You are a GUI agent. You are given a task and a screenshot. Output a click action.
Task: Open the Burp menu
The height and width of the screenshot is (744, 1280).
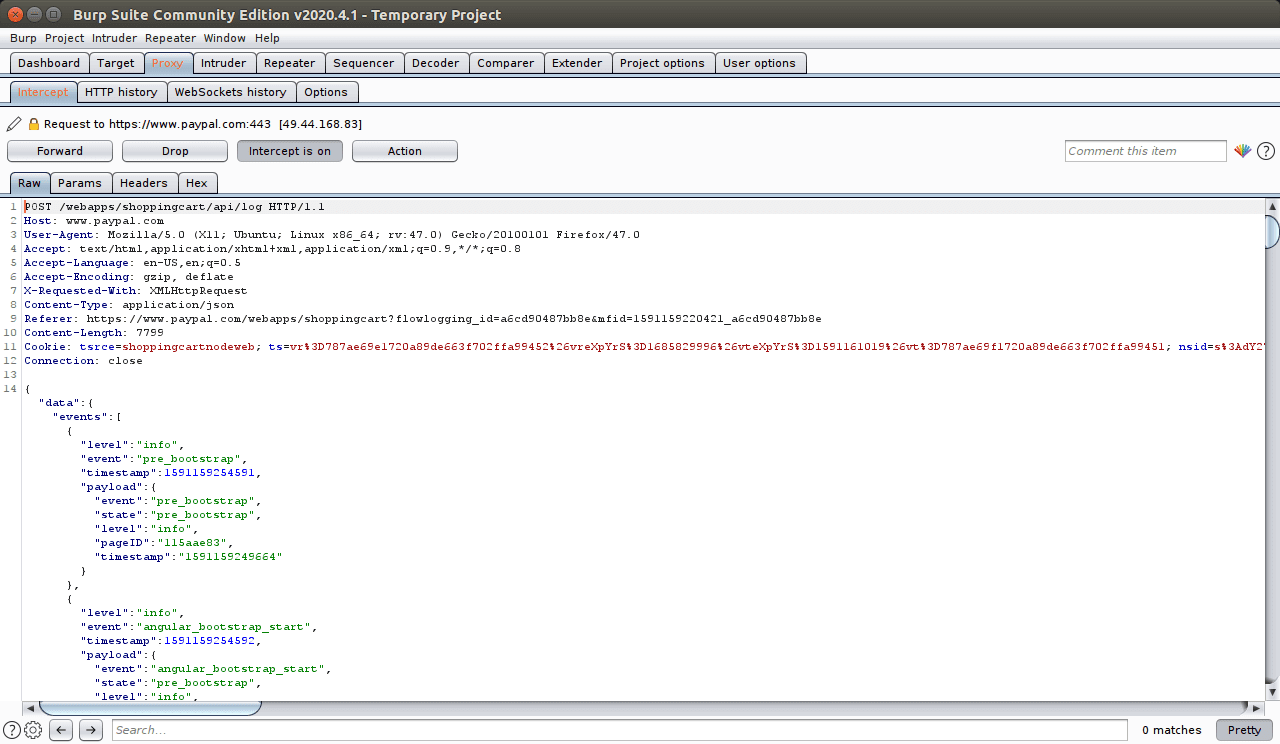coord(23,37)
